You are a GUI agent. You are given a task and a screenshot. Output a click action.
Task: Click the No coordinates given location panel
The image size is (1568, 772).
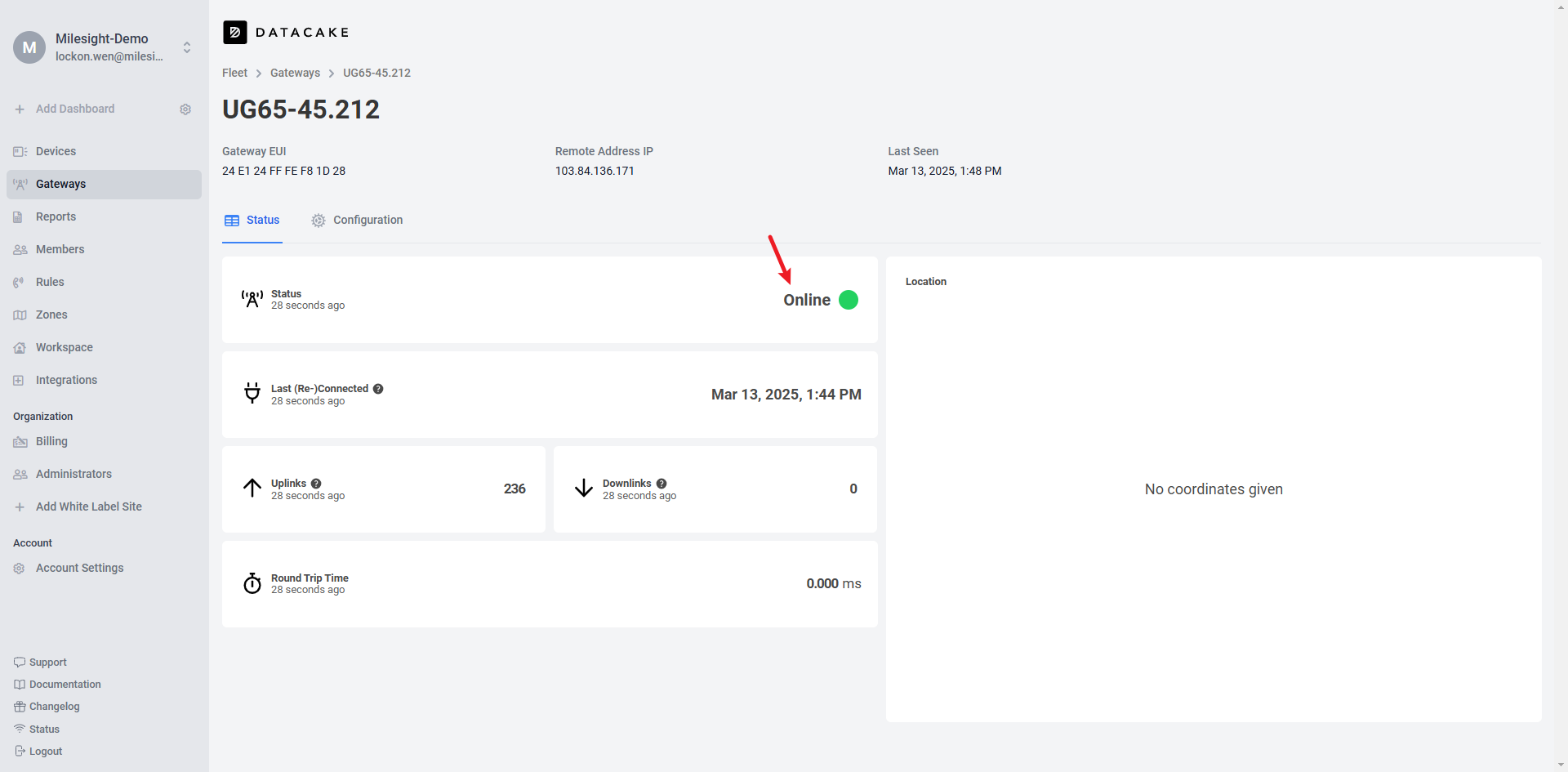click(x=1214, y=489)
